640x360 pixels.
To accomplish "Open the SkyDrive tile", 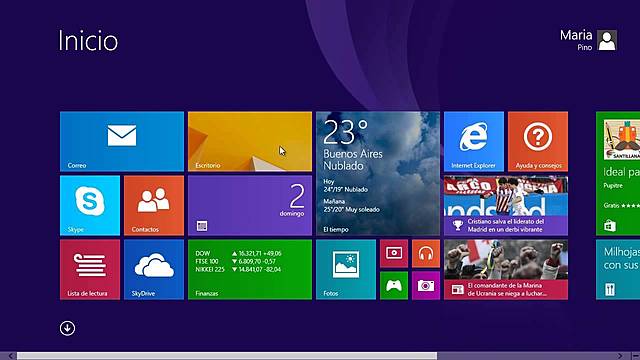I will click(154, 269).
